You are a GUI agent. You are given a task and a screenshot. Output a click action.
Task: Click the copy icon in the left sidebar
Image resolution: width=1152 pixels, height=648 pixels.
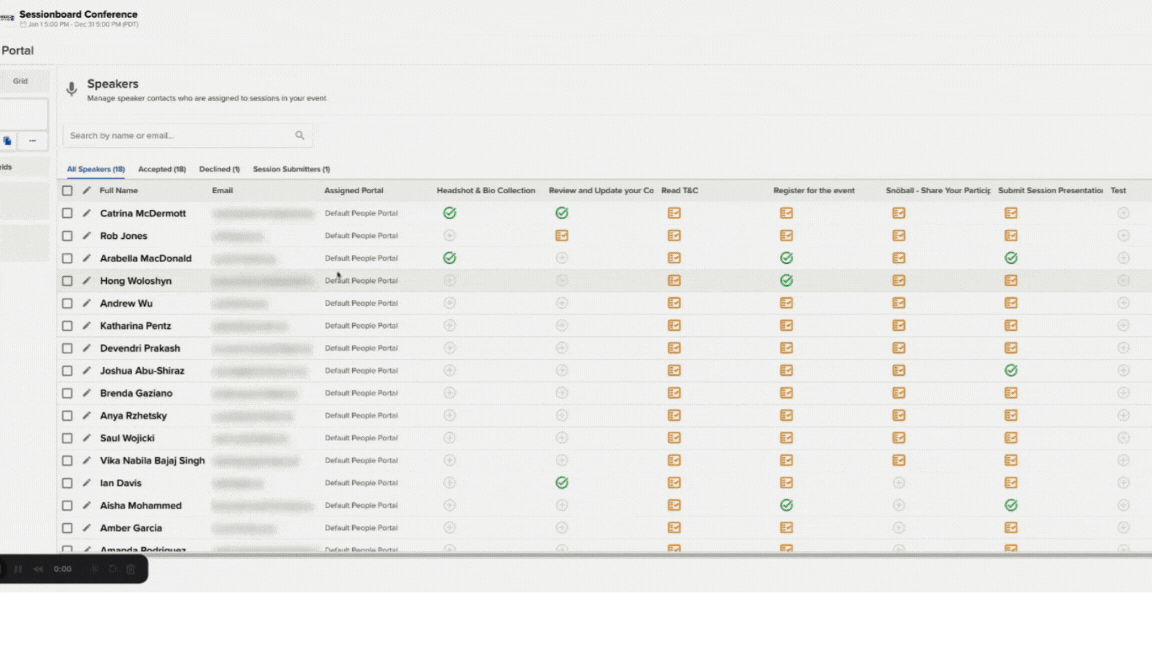pyautogui.click(x=8, y=140)
